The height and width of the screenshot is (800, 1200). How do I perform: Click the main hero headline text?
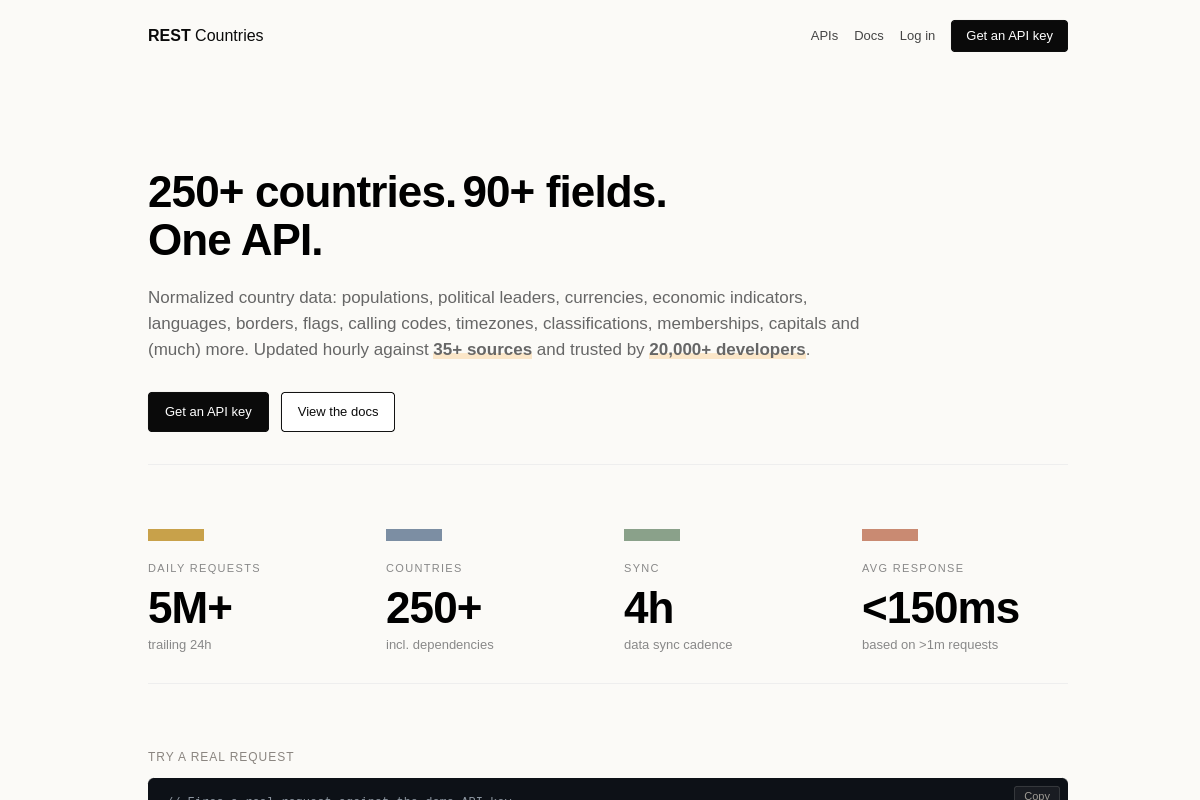coord(407,216)
